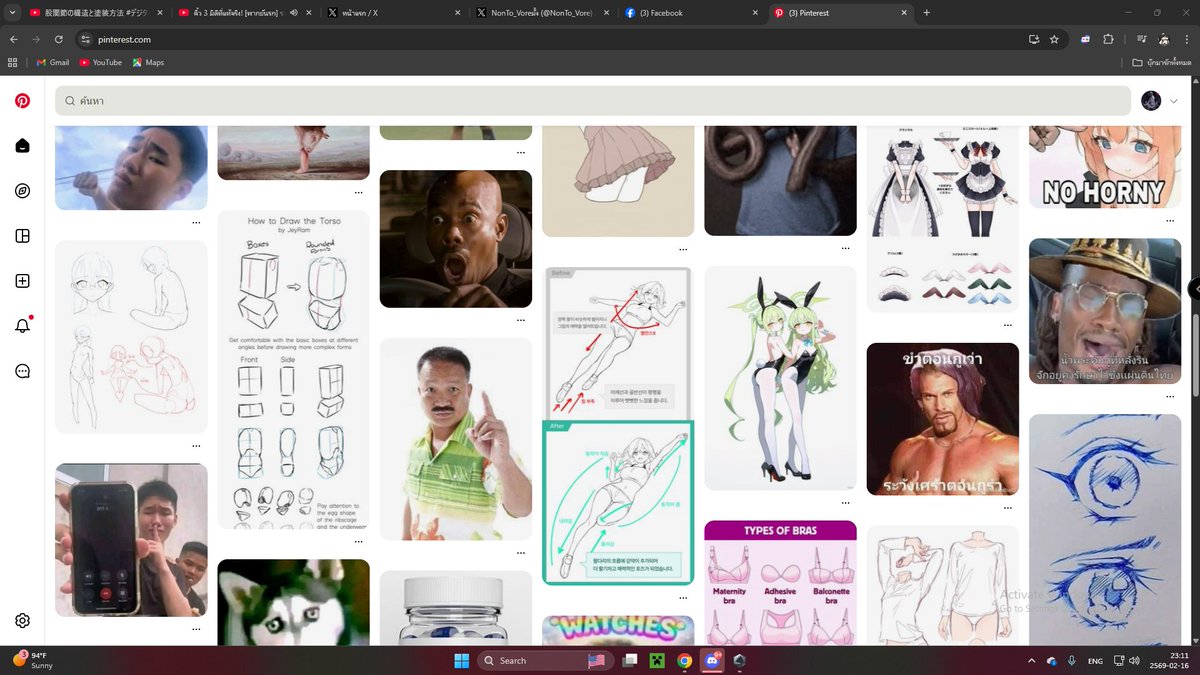Open more options under Before/After pose tutorial pin
1200x675 pixels.
683,598
